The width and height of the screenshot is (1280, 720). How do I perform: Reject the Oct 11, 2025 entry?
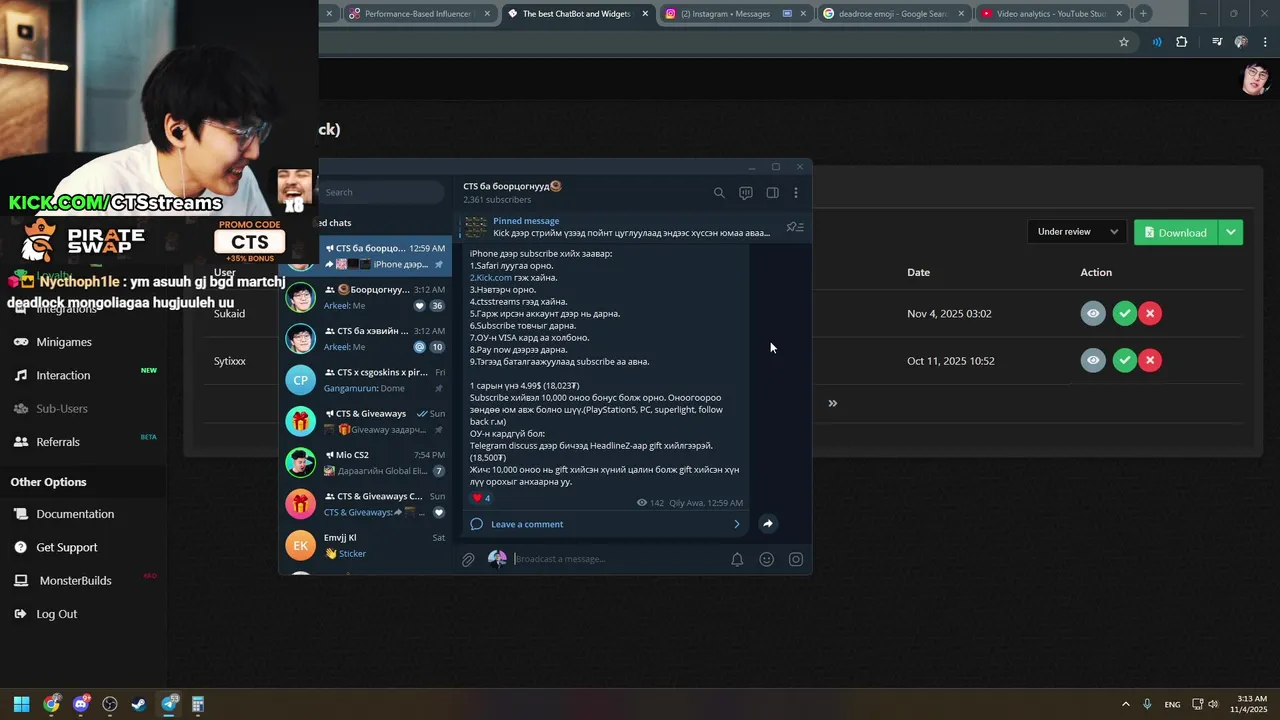pos(1150,360)
